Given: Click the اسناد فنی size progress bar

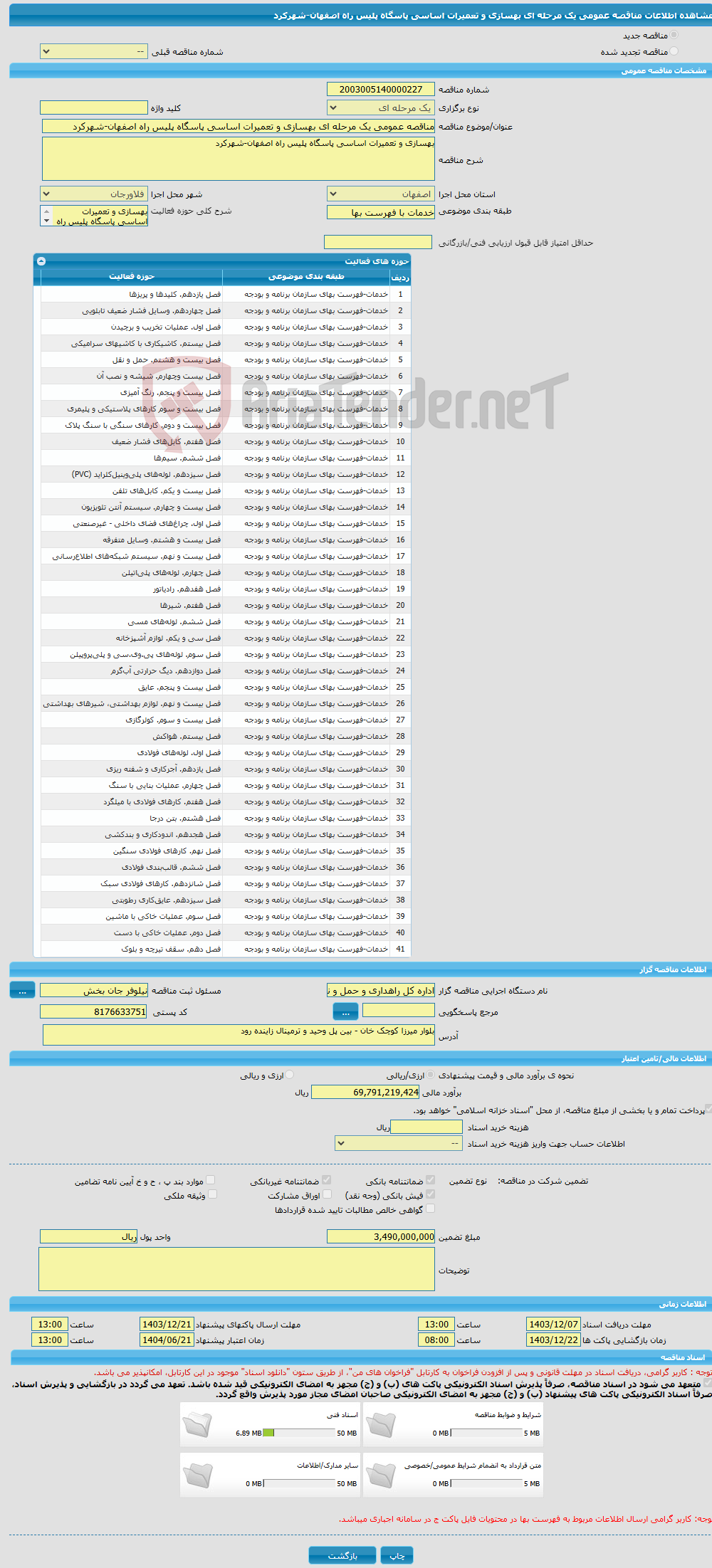Looking at the screenshot, I should [x=299, y=1433].
